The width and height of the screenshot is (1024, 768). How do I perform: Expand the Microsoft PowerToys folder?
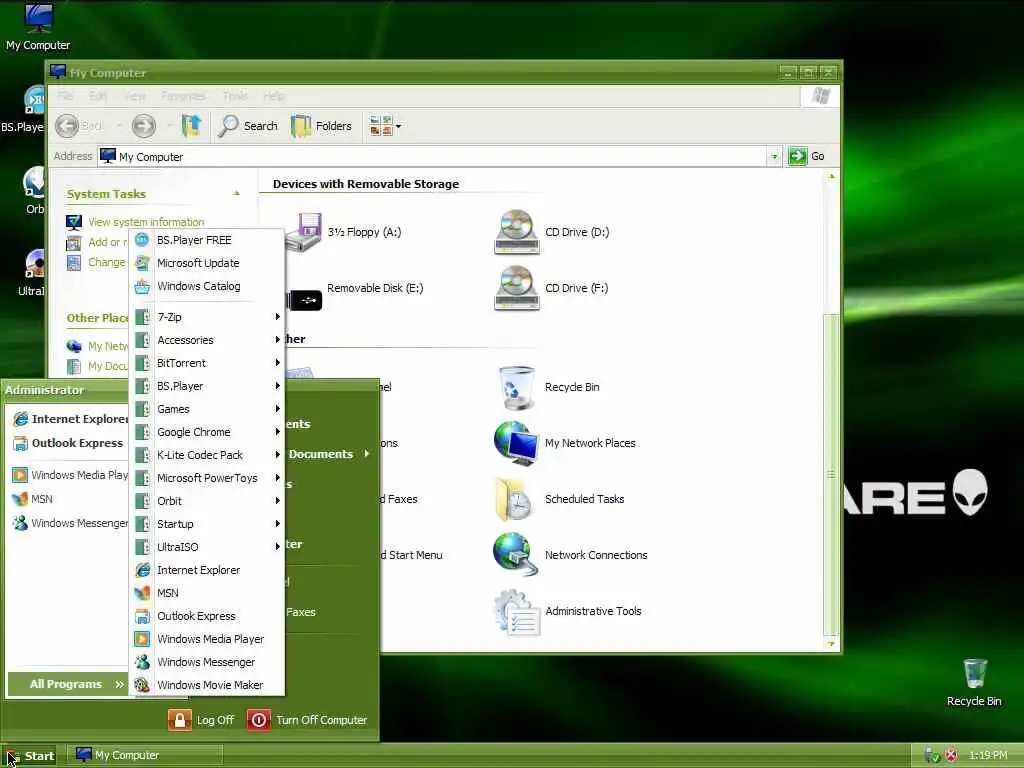tap(208, 478)
